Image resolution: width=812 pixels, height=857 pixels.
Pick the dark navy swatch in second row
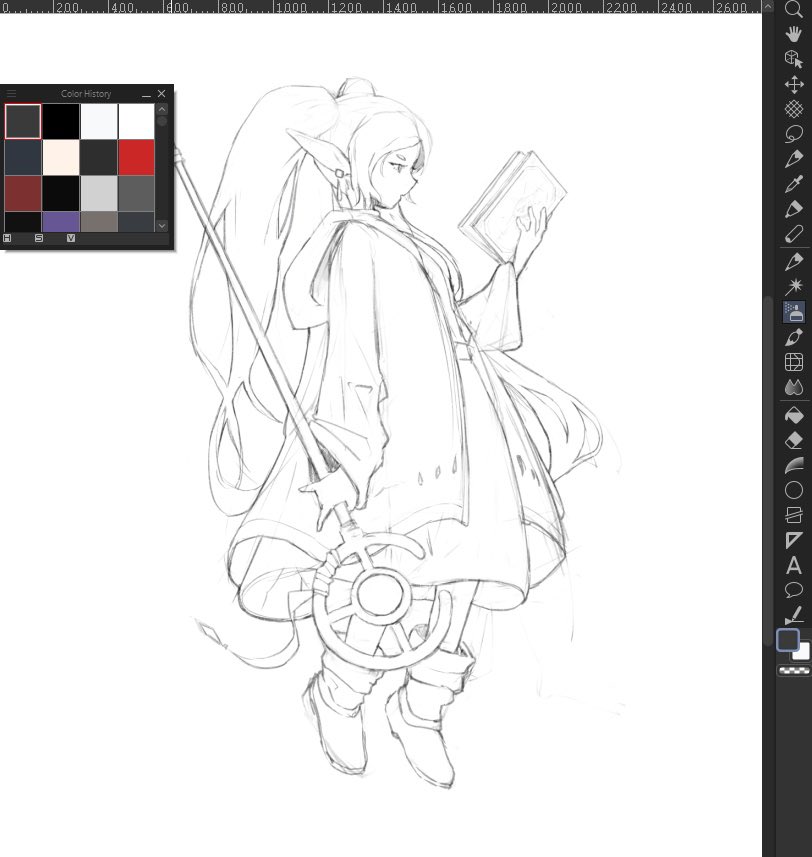coord(23,157)
